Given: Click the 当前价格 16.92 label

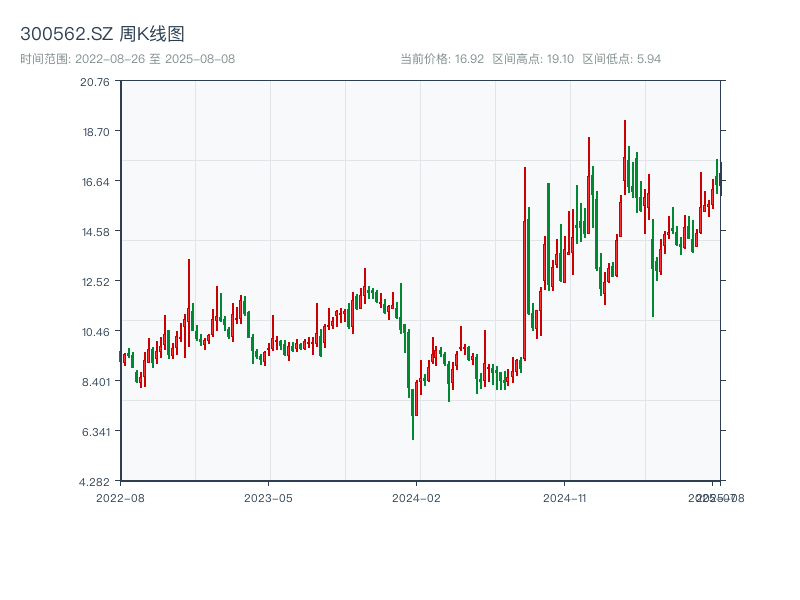Looking at the screenshot, I should (x=442, y=59).
